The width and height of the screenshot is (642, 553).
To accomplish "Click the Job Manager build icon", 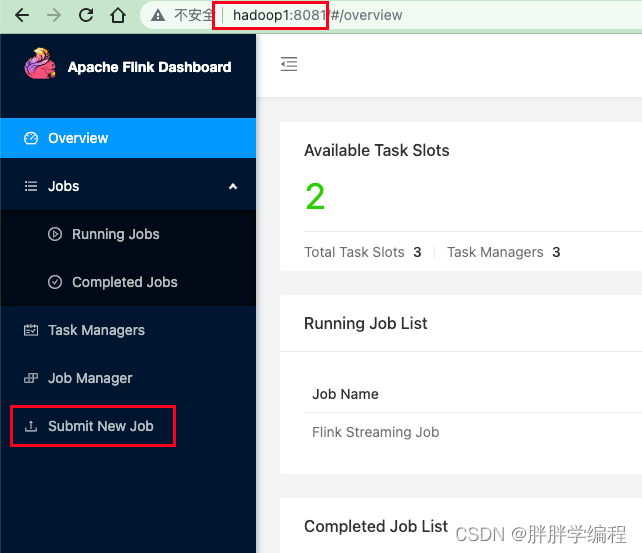I will coord(31,378).
